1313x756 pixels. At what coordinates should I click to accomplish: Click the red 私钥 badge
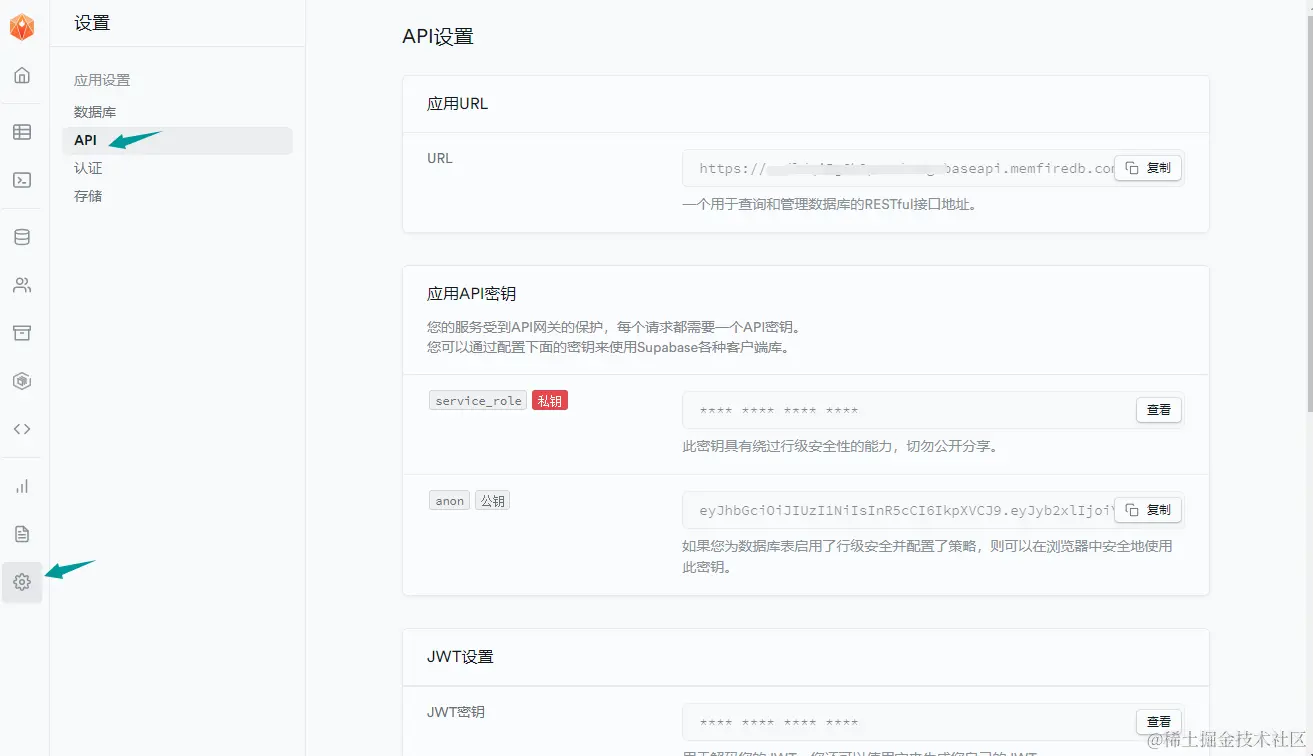point(550,401)
